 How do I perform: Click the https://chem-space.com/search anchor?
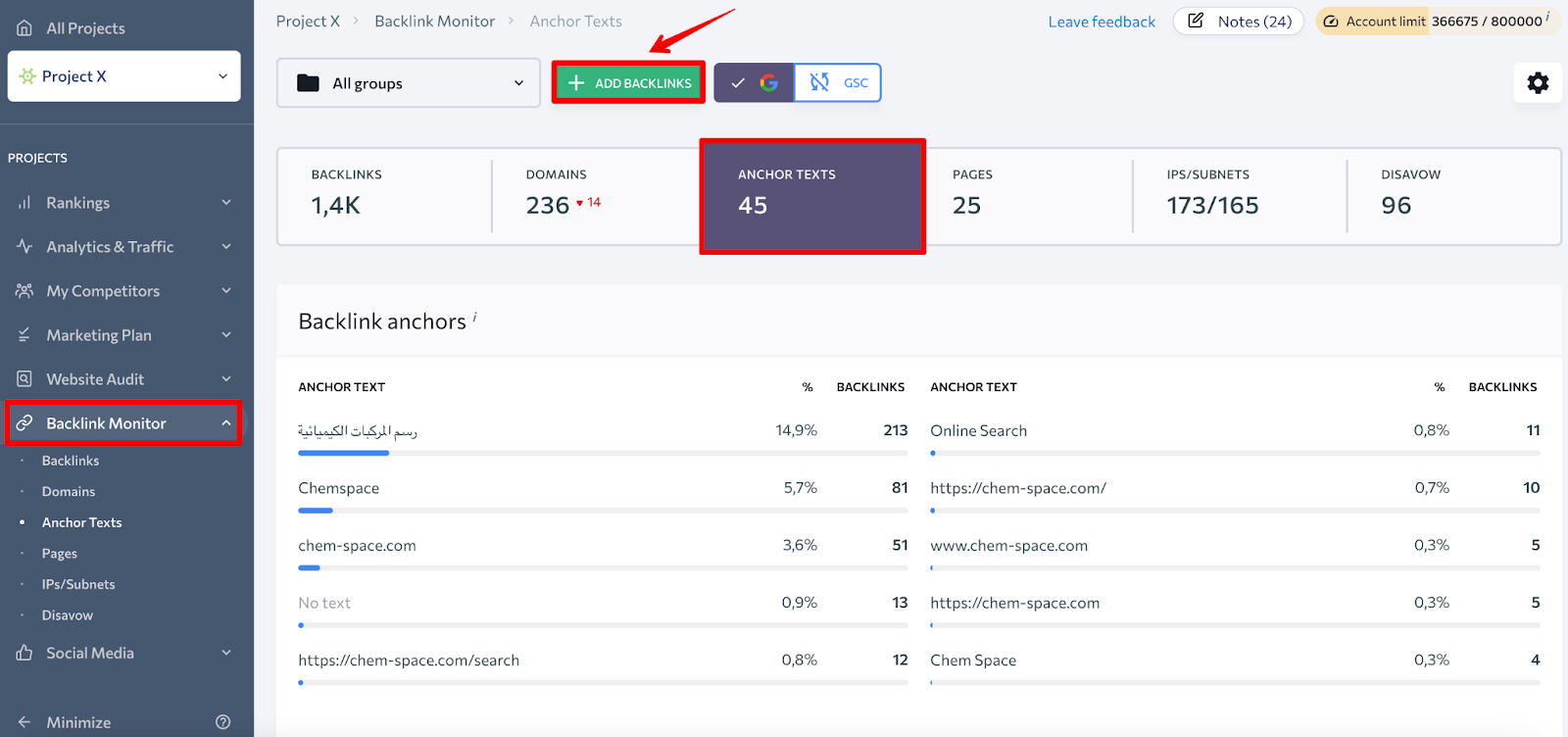[x=409, y=661]
